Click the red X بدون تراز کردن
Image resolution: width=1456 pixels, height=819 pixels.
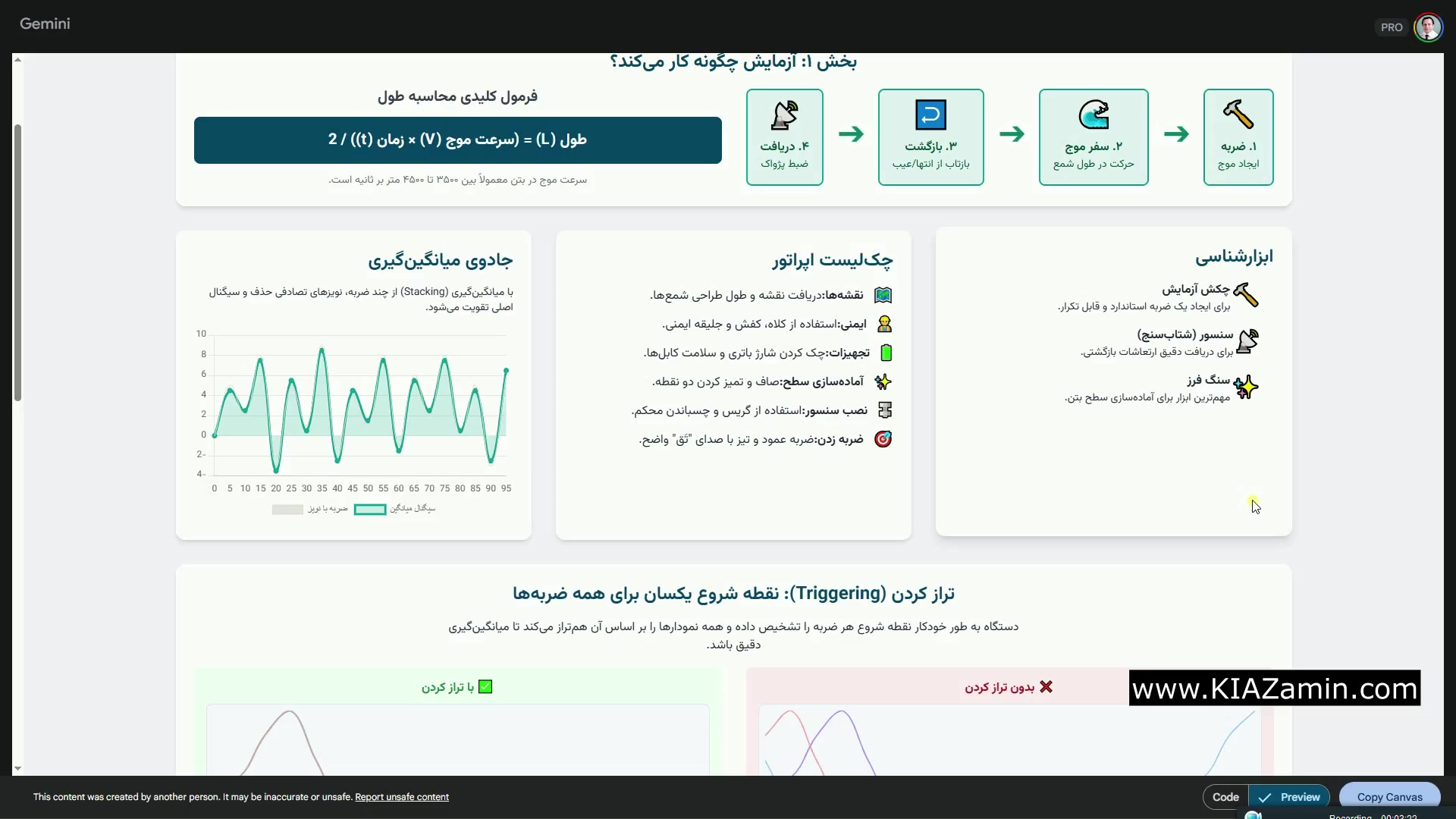(x=1046, y=687)
